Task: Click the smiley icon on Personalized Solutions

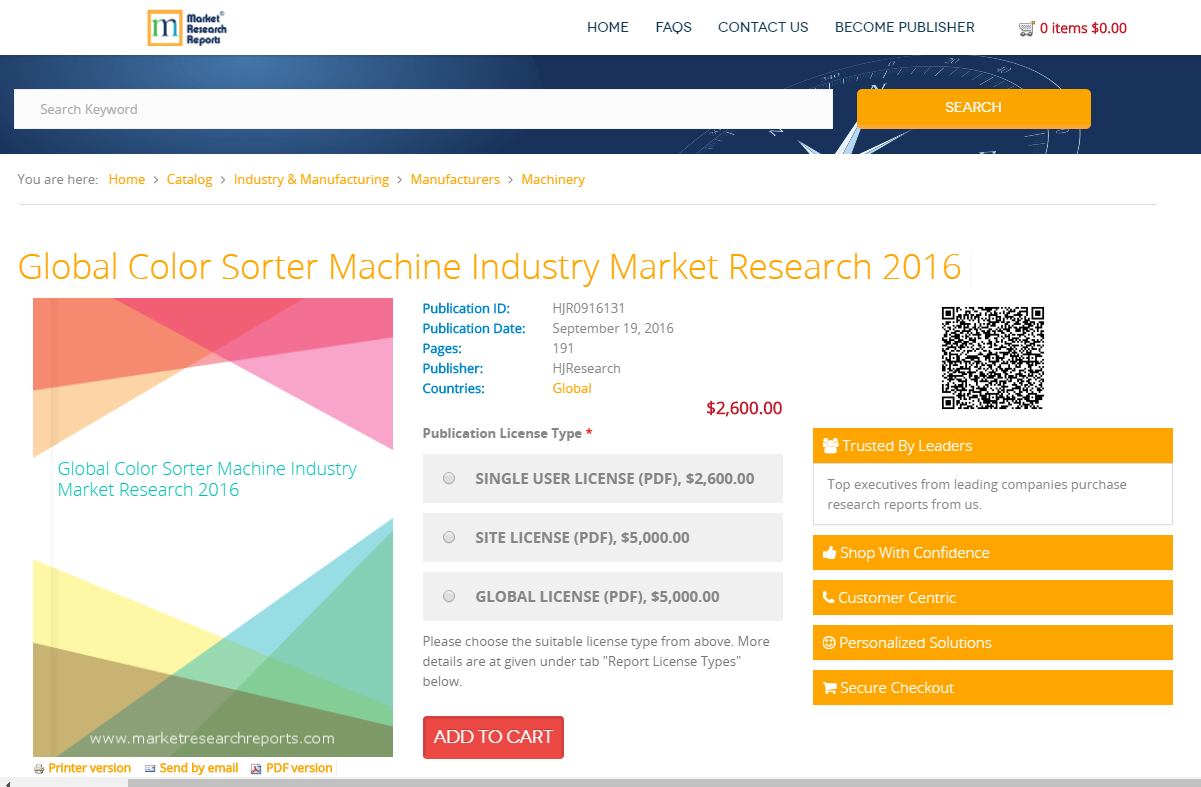Action: (829, 642)
